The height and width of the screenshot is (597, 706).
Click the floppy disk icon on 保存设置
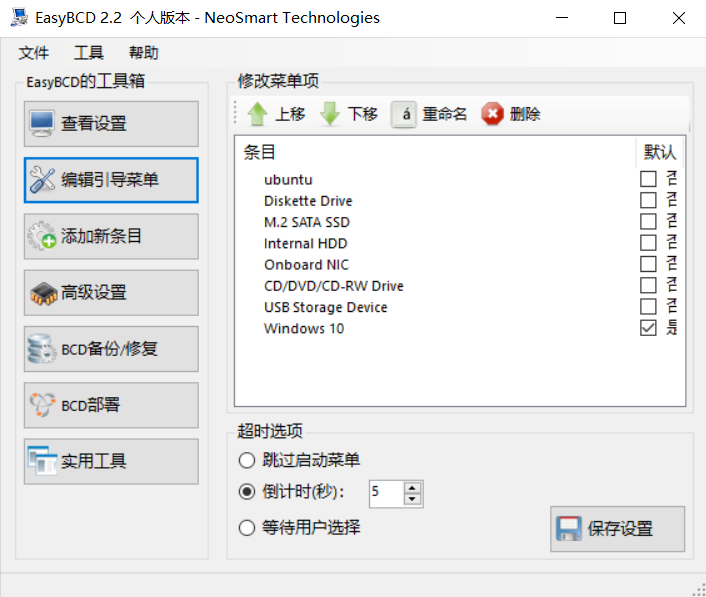(x=569, y=529)
